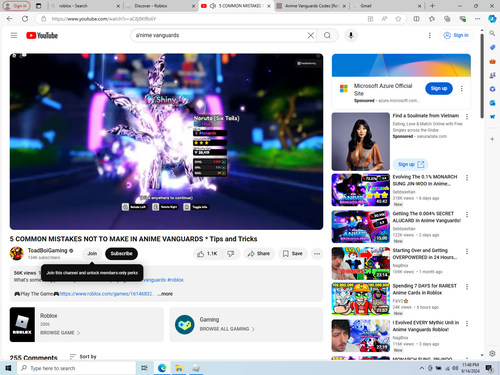Image resolution: width=500 pixels, height=375 pixels.
Task: Click the Join channel button
Action: pos(92,254)
